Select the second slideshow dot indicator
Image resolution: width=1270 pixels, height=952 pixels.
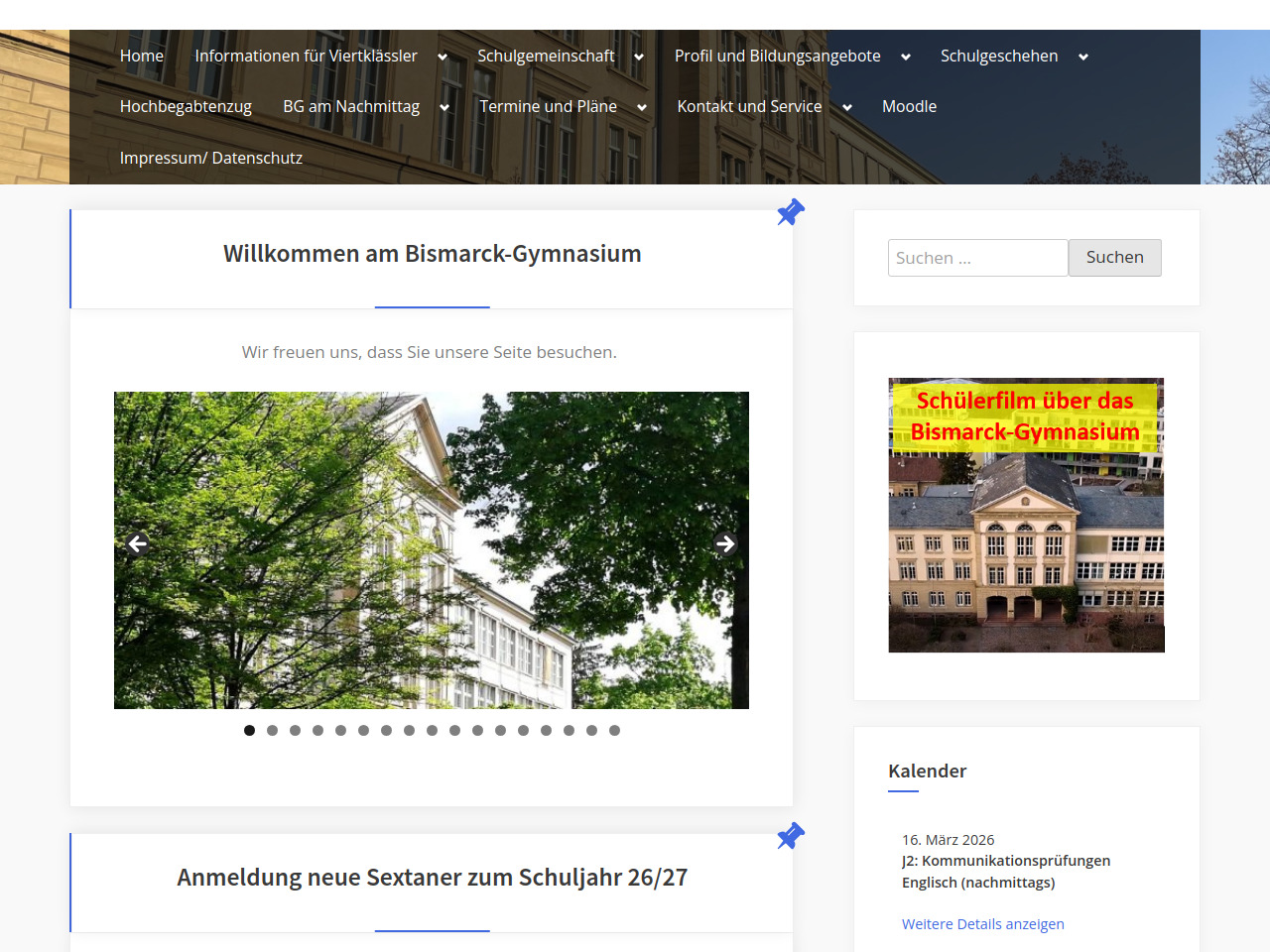(x=272, y=731)
